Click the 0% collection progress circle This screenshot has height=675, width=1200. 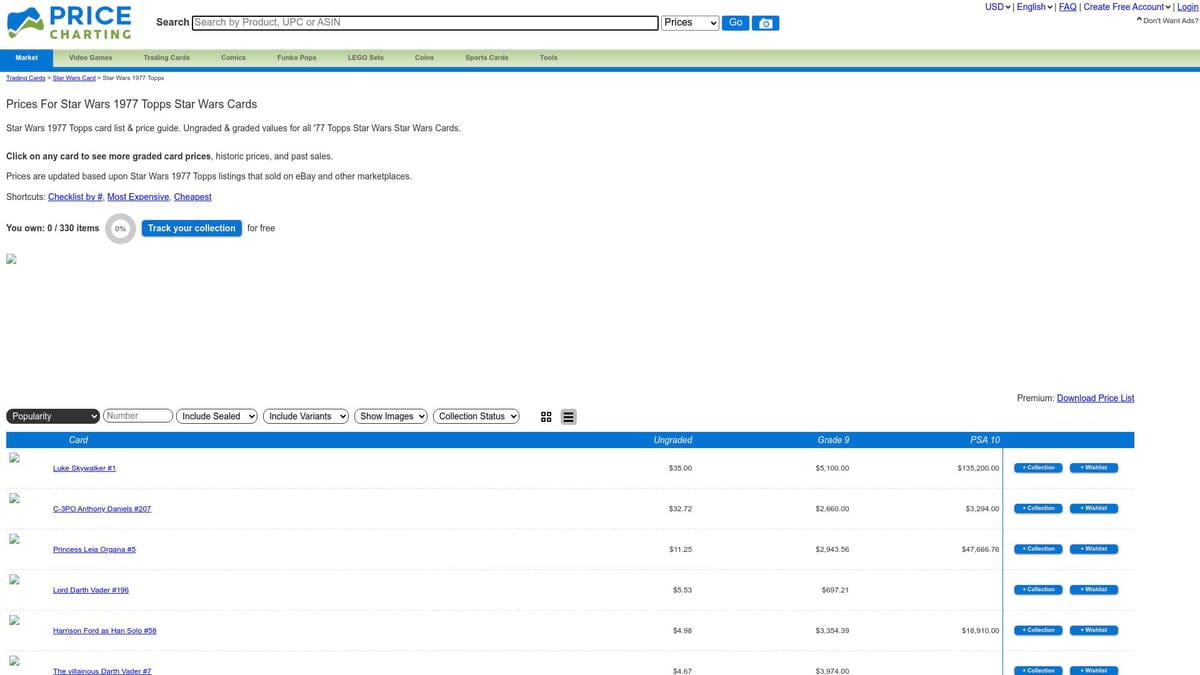120,228
